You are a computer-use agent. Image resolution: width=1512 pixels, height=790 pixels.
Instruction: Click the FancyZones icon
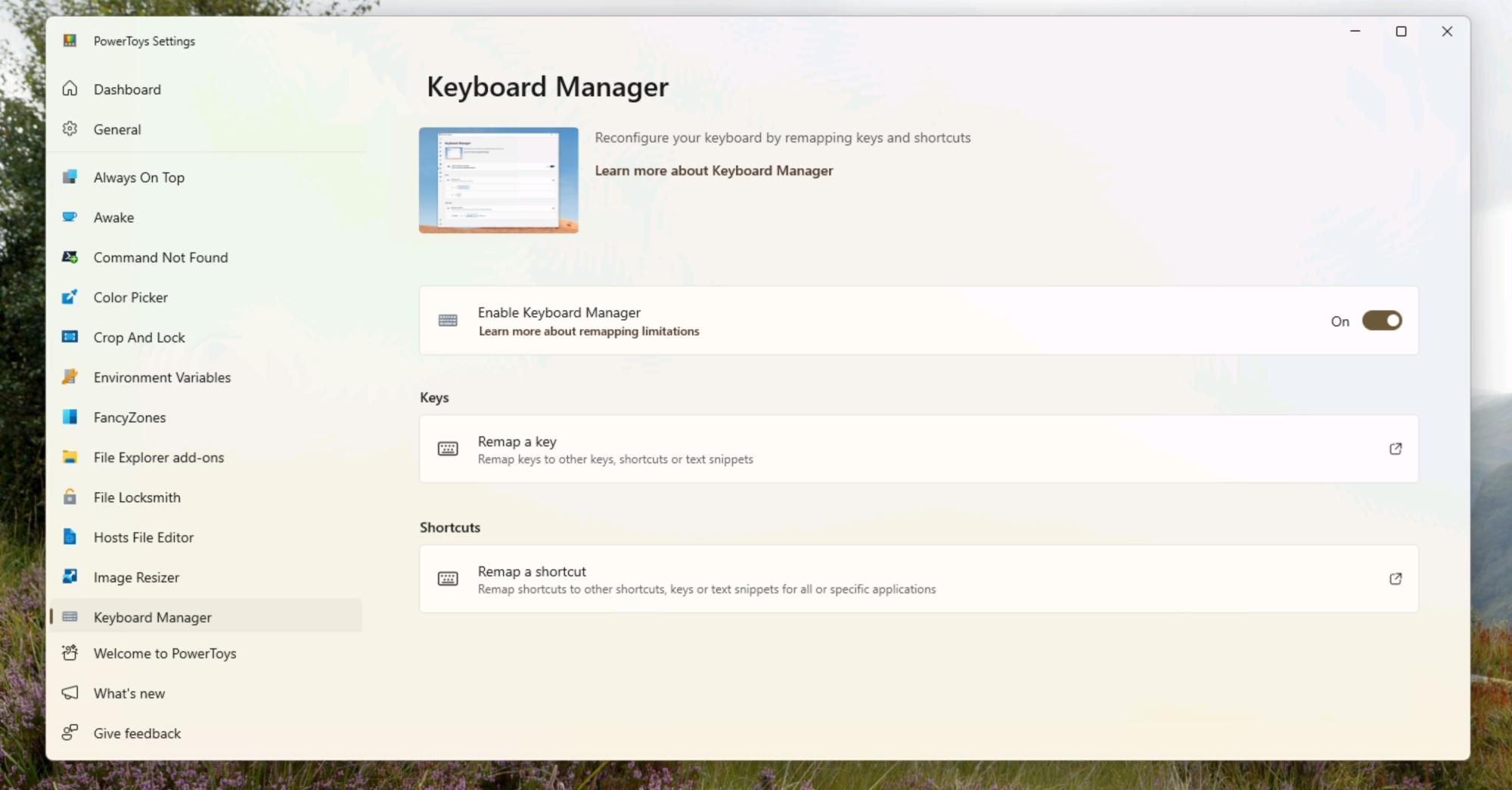pos(70,417)
